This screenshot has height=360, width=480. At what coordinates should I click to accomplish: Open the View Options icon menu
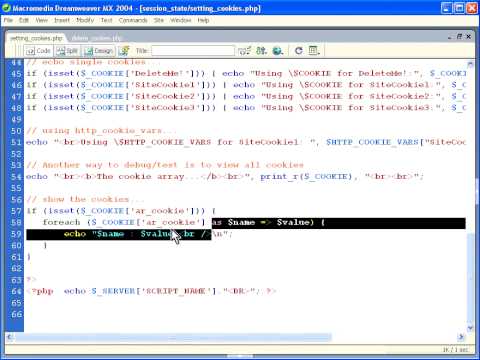pos(314,51)
